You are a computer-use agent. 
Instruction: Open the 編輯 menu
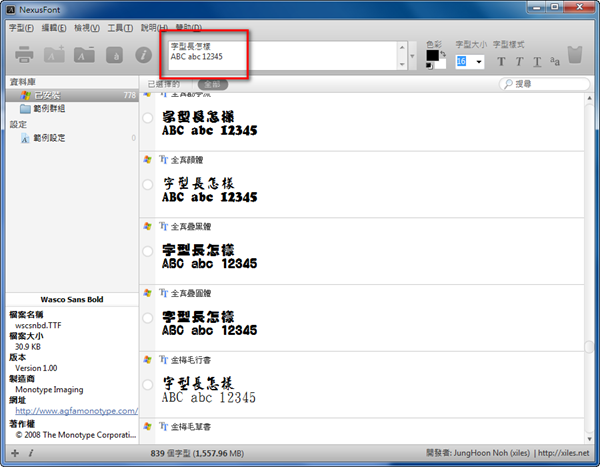[54, 28]
